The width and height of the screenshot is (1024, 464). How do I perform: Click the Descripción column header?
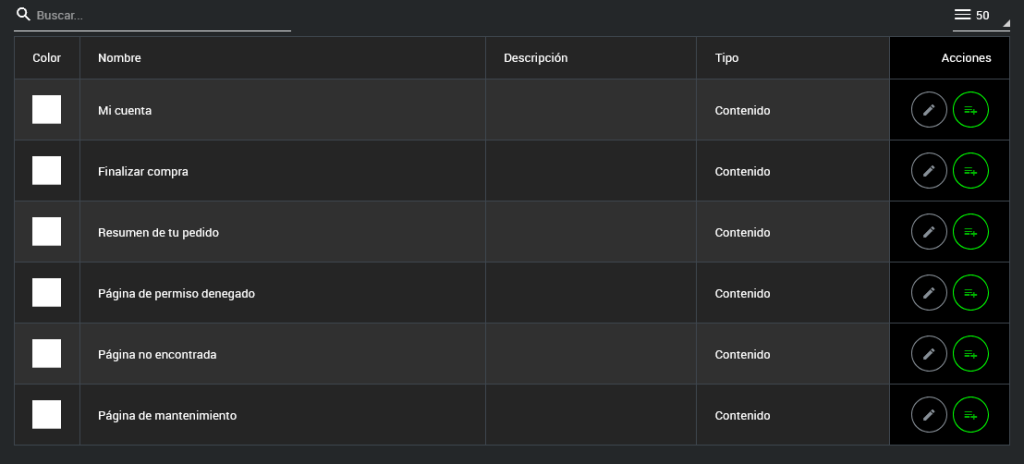[535, 58]
